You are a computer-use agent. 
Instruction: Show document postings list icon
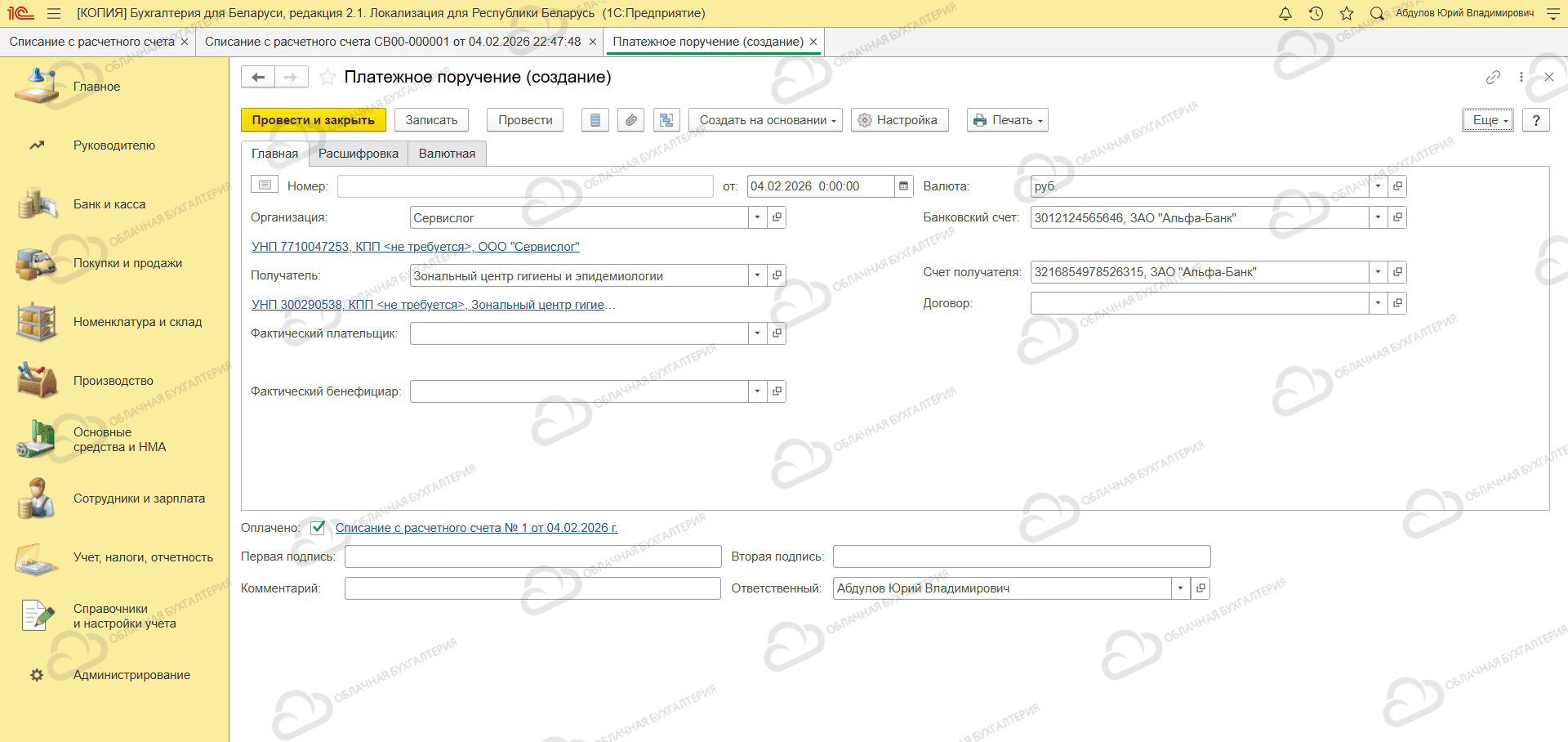pyautogui.click(x=595, y=120)
